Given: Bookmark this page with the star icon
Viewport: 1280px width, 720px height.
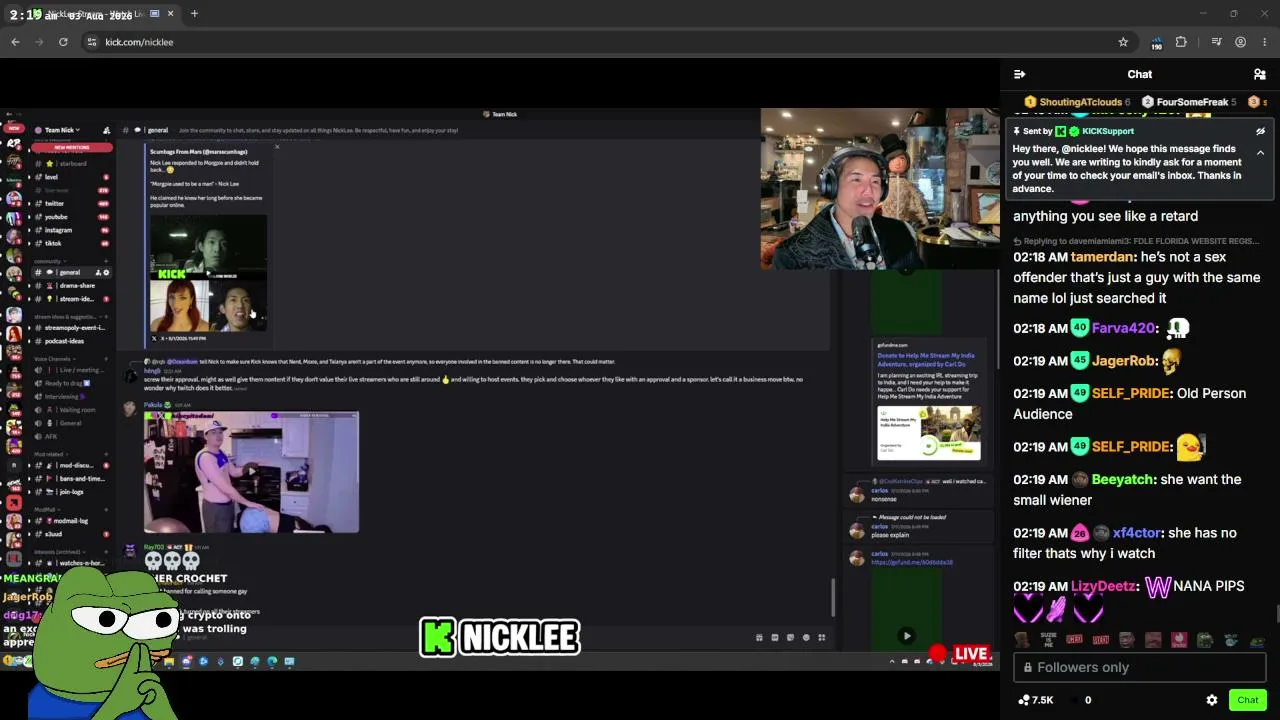Looking at the screenshot, I should click(1123, 42).
